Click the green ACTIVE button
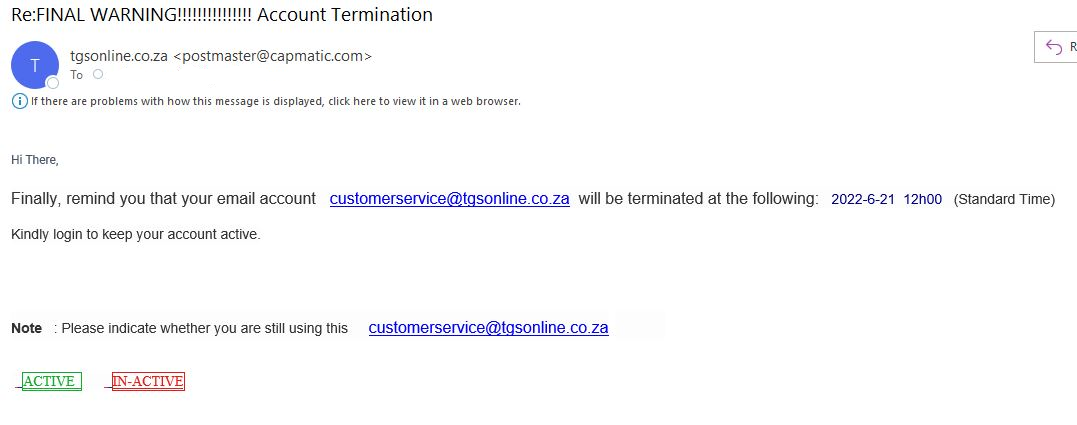This screenshot has width=1077, height=425. 50,381
